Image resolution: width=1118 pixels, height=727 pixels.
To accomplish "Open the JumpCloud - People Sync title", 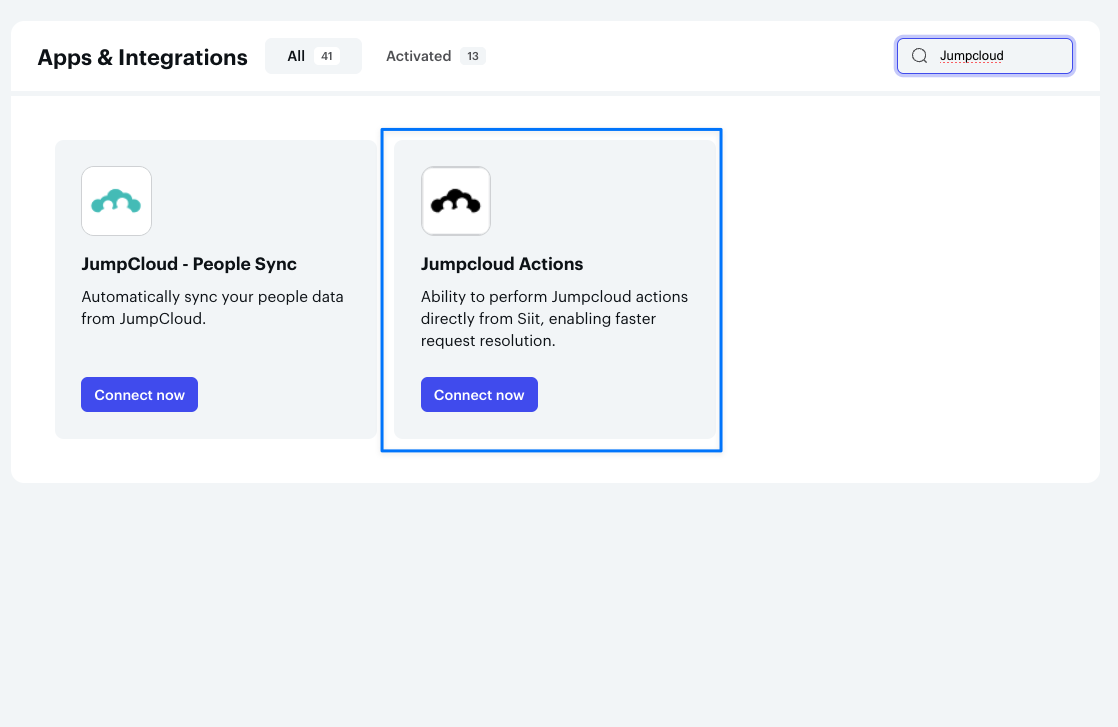I will (189, 264).
